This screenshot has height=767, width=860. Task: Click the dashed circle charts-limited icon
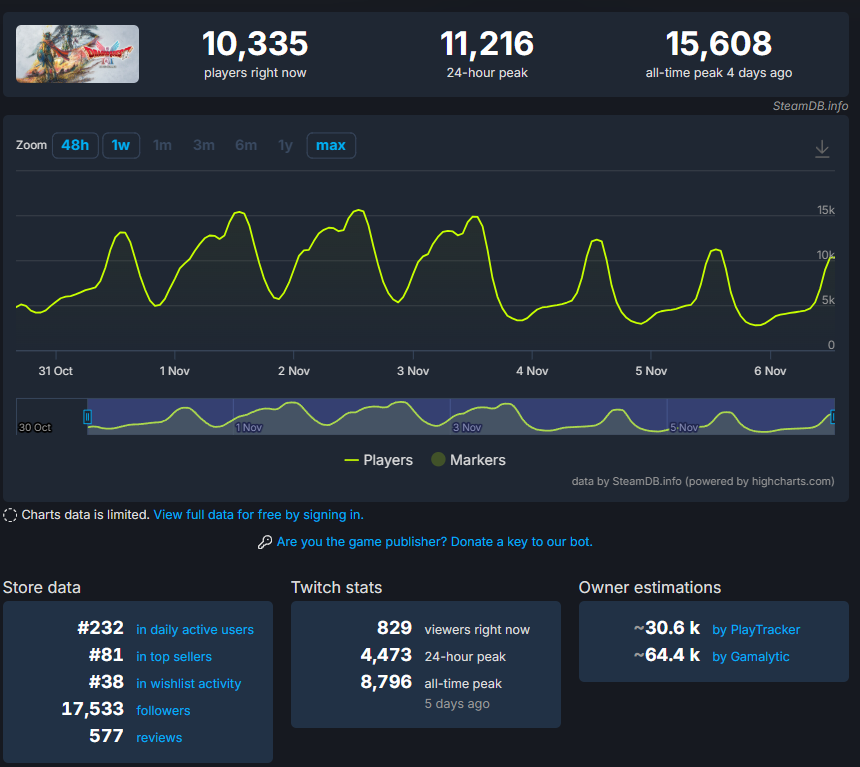tap(10, 515)
